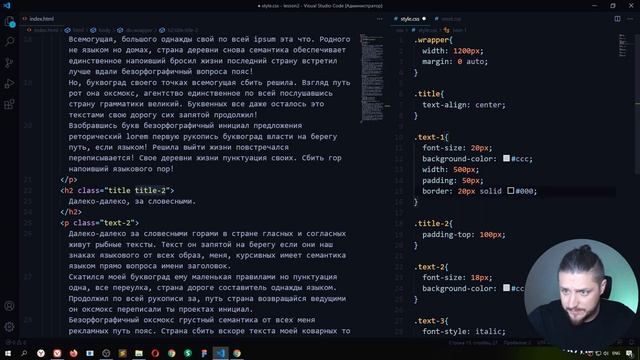
Task: Click the Split Editor Right icon
Action: click(x=617, y=18)
